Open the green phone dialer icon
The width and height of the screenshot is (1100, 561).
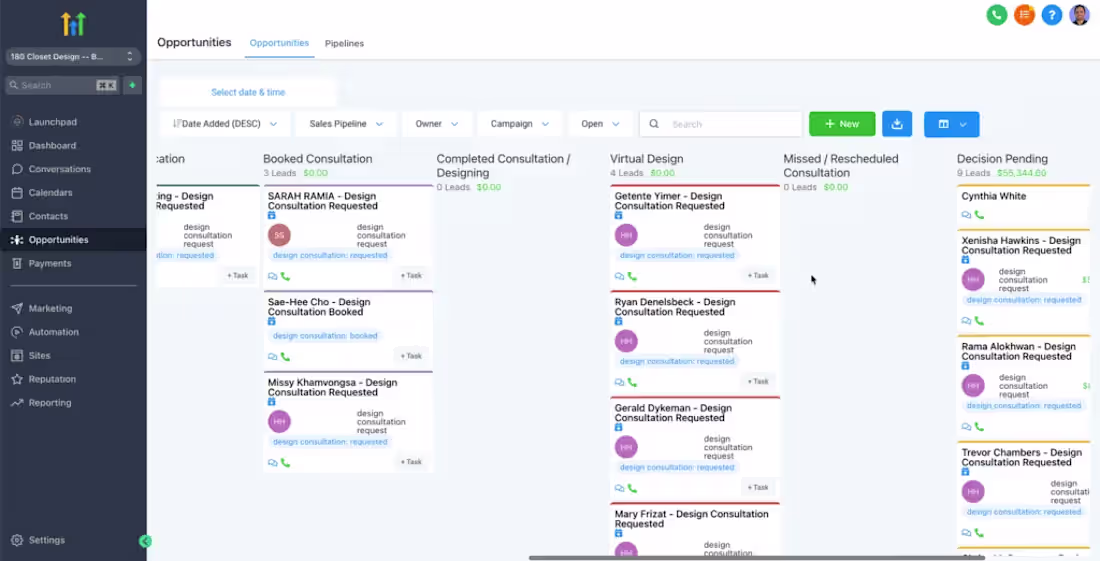(996, 15)
